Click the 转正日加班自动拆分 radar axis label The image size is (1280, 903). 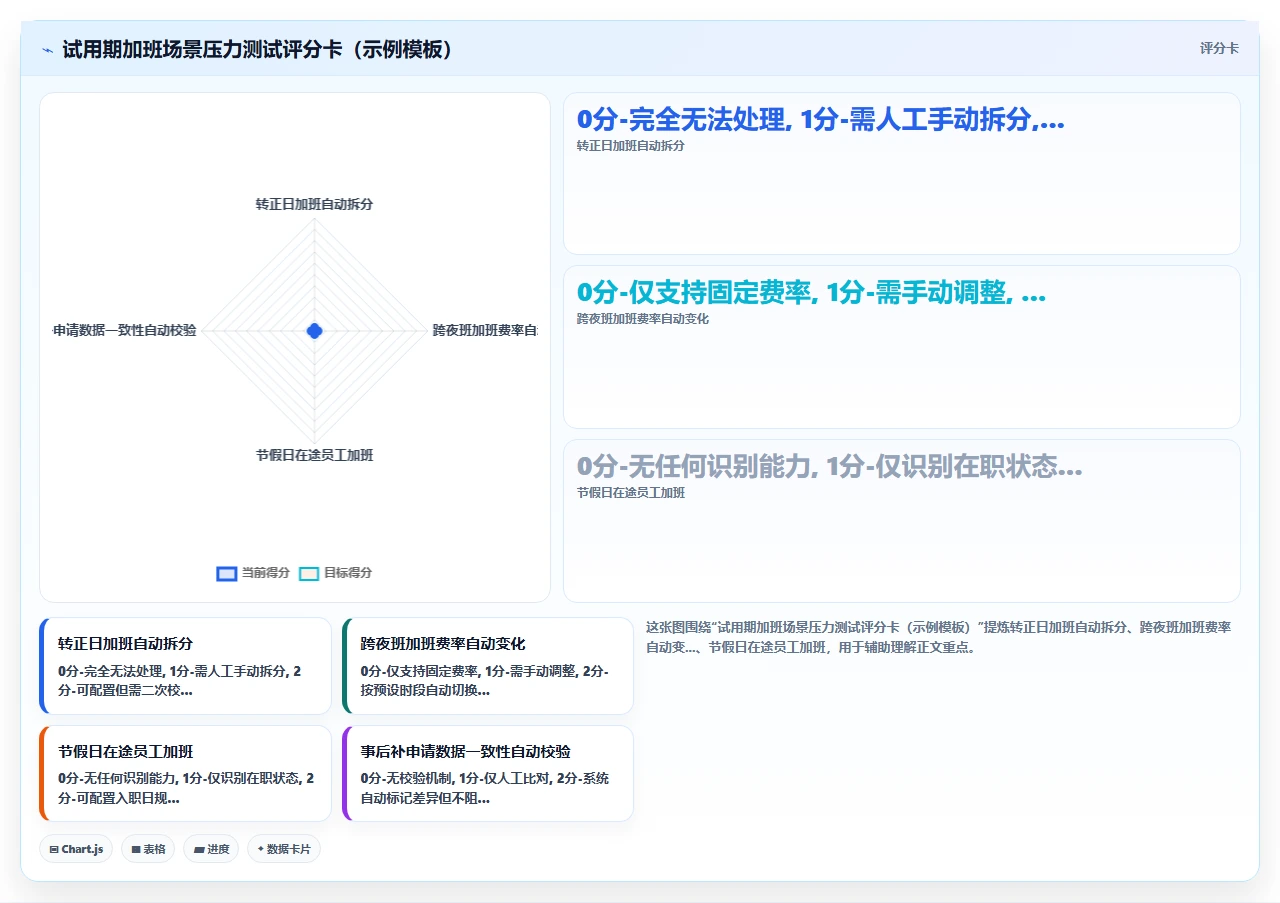coord(314,204)
